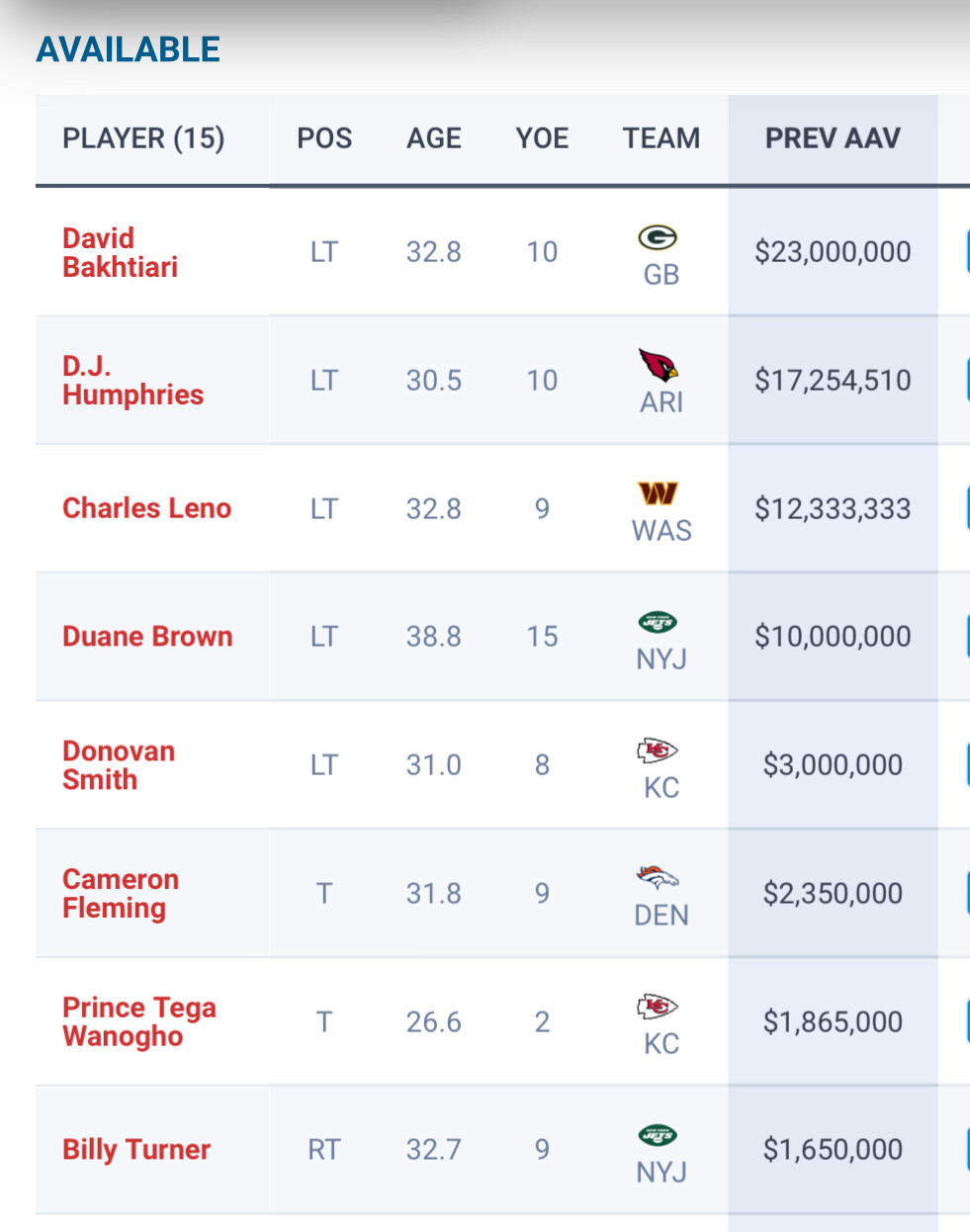Click the Washington Commanders team logo

[x=659, y=492]
